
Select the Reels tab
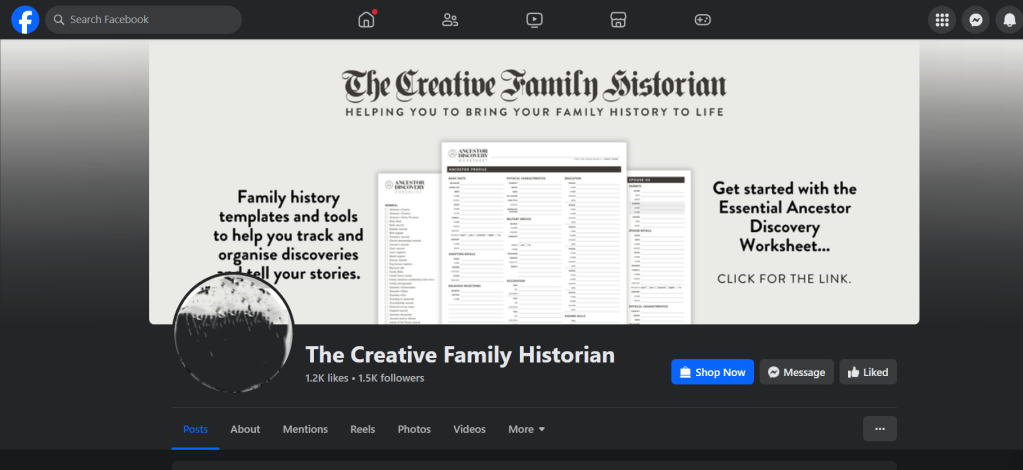tap(363, 429)
